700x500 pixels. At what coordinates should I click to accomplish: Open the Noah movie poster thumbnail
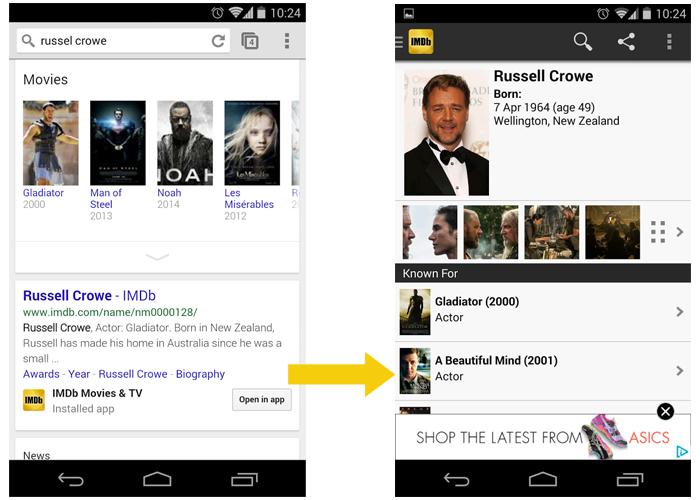tap(185, 143)
